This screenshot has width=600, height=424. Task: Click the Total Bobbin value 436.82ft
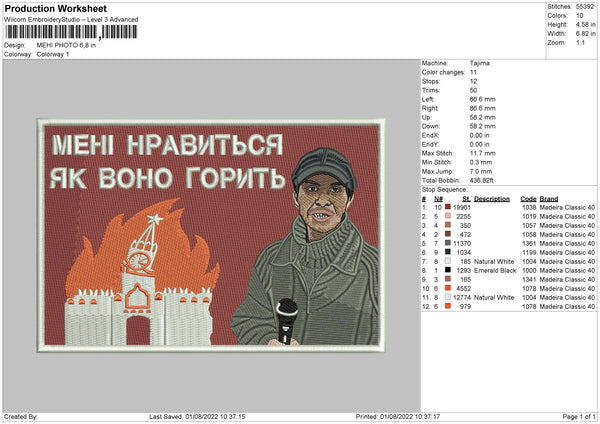click(481, 180)
